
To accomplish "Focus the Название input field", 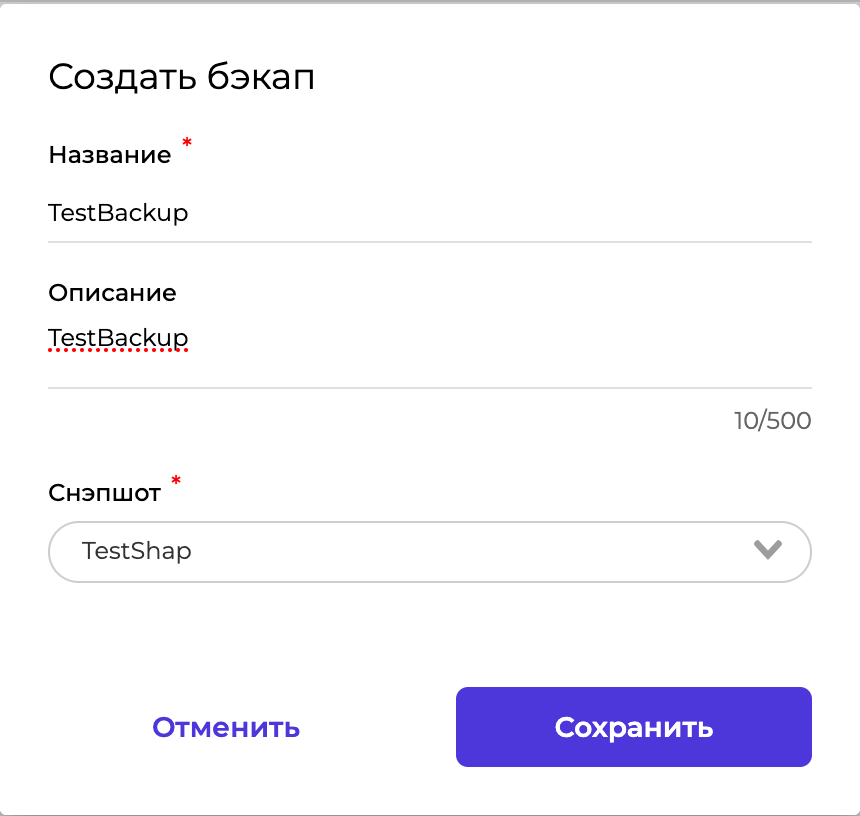I will [x=429, y=213].
